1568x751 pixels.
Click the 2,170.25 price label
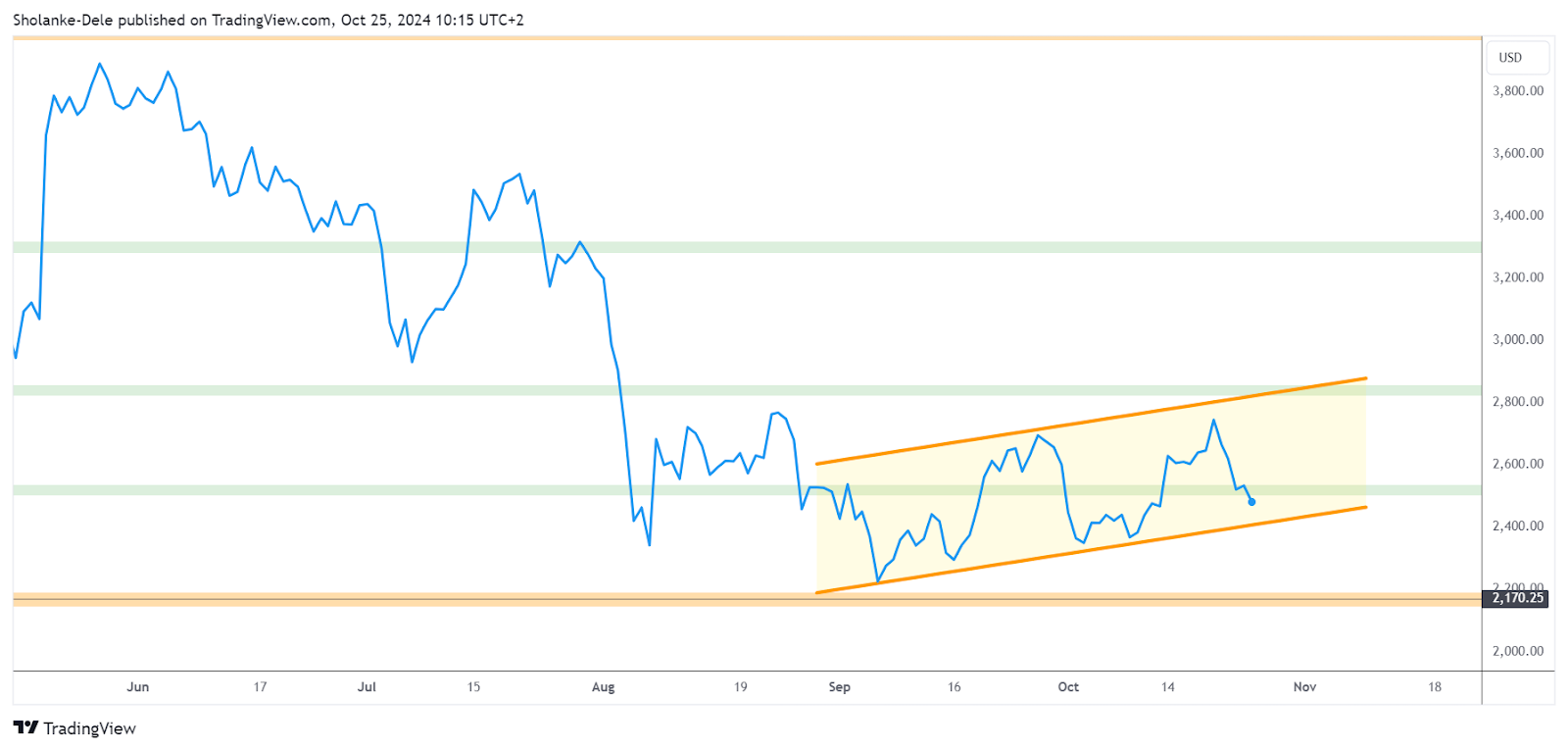(x=1516, y=598)
